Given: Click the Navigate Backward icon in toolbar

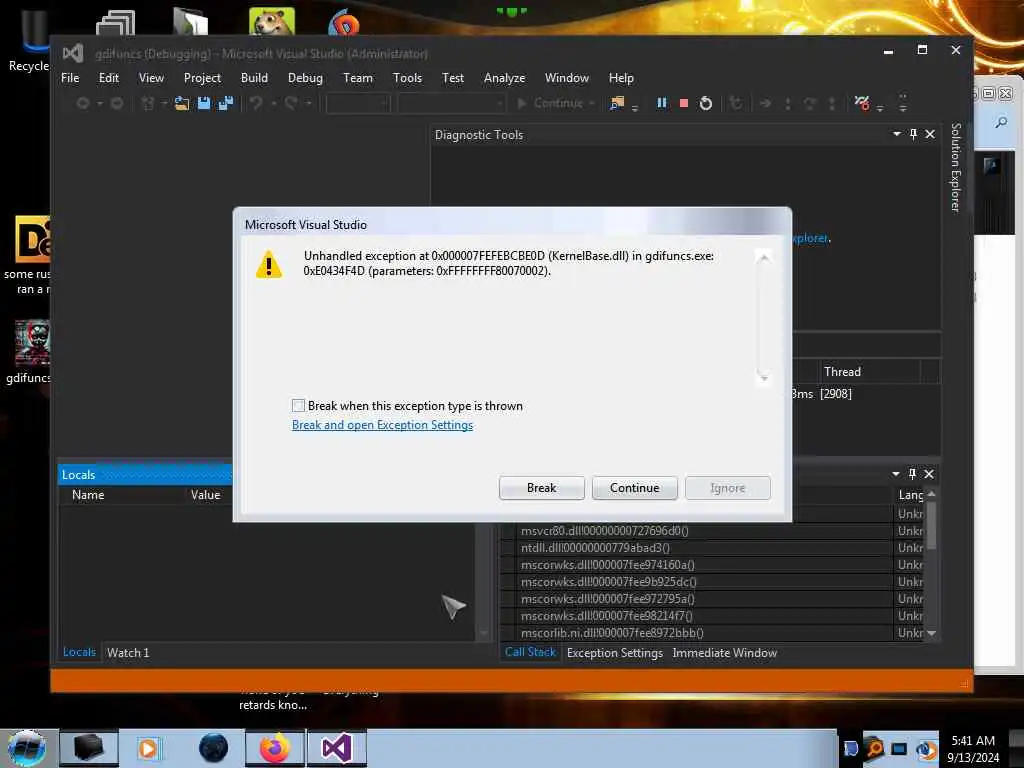Looking at the screenshot, I should tap(83, 103).
